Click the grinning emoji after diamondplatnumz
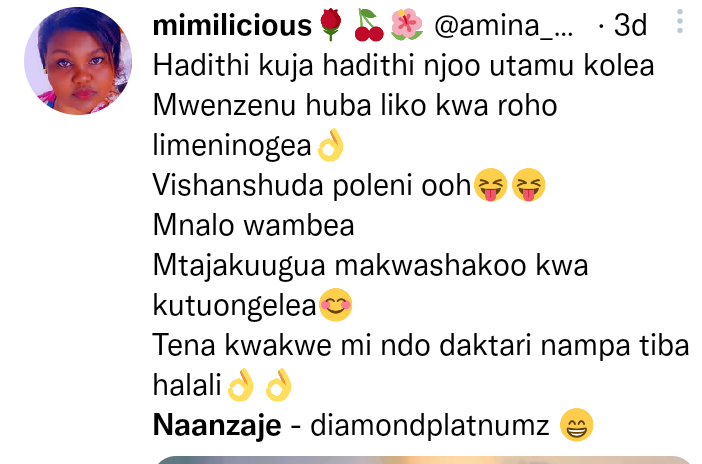 click(x=577, y=425)
